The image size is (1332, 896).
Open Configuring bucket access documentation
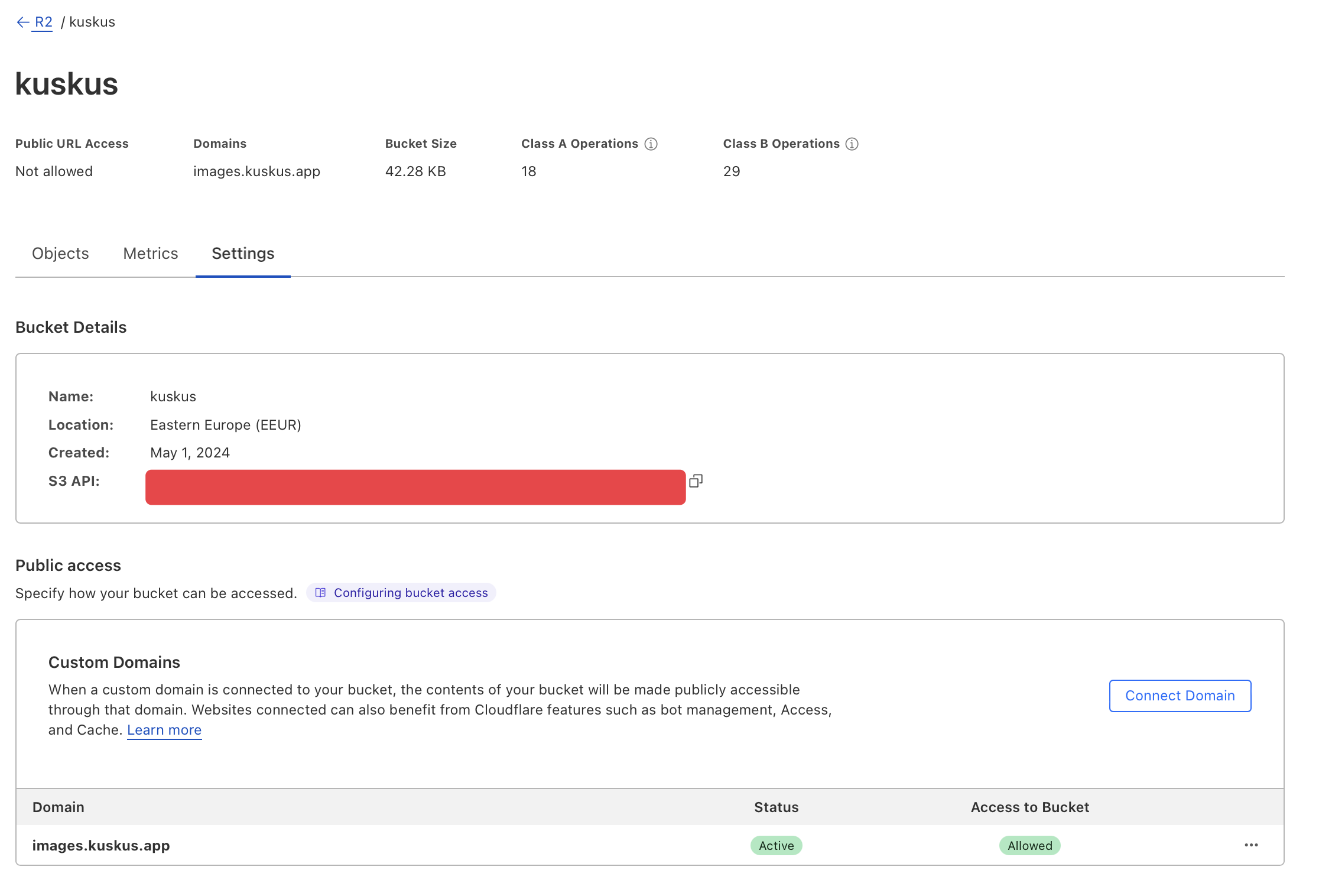(411, 593)
